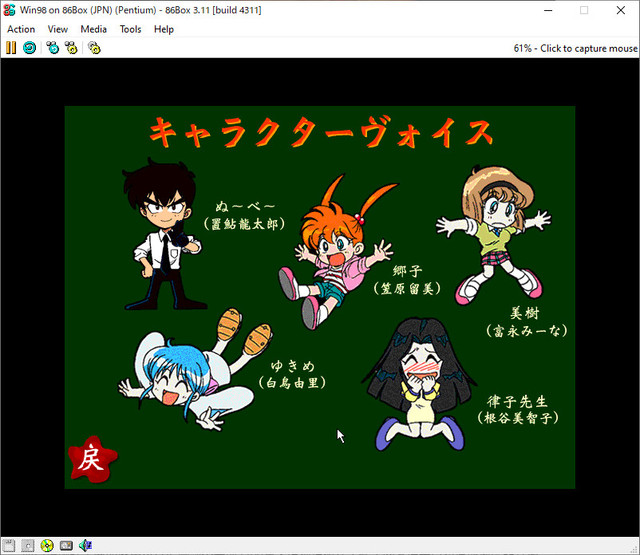Open emulator settings via the last toolbar icon
Viewport: 640px width, 555px height.
94,48
